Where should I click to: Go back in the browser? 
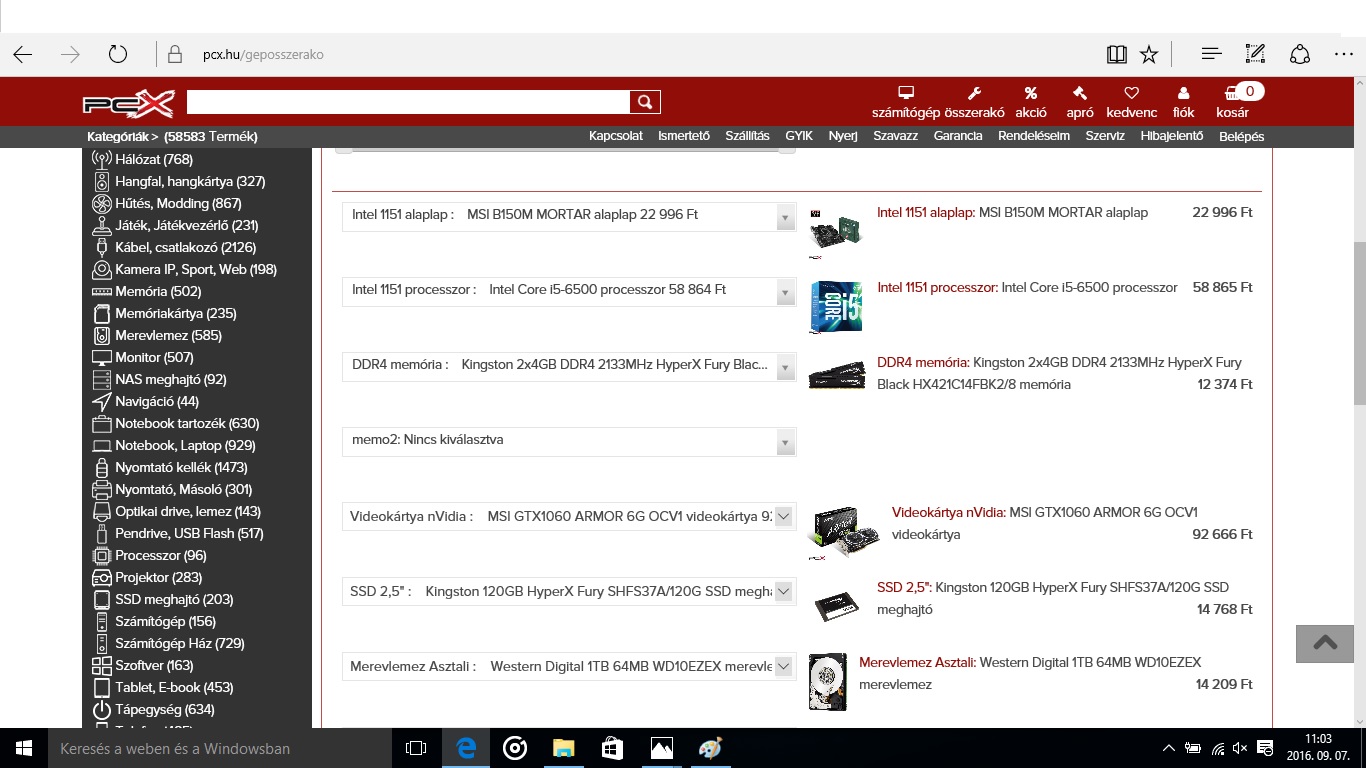click(23, 55)
